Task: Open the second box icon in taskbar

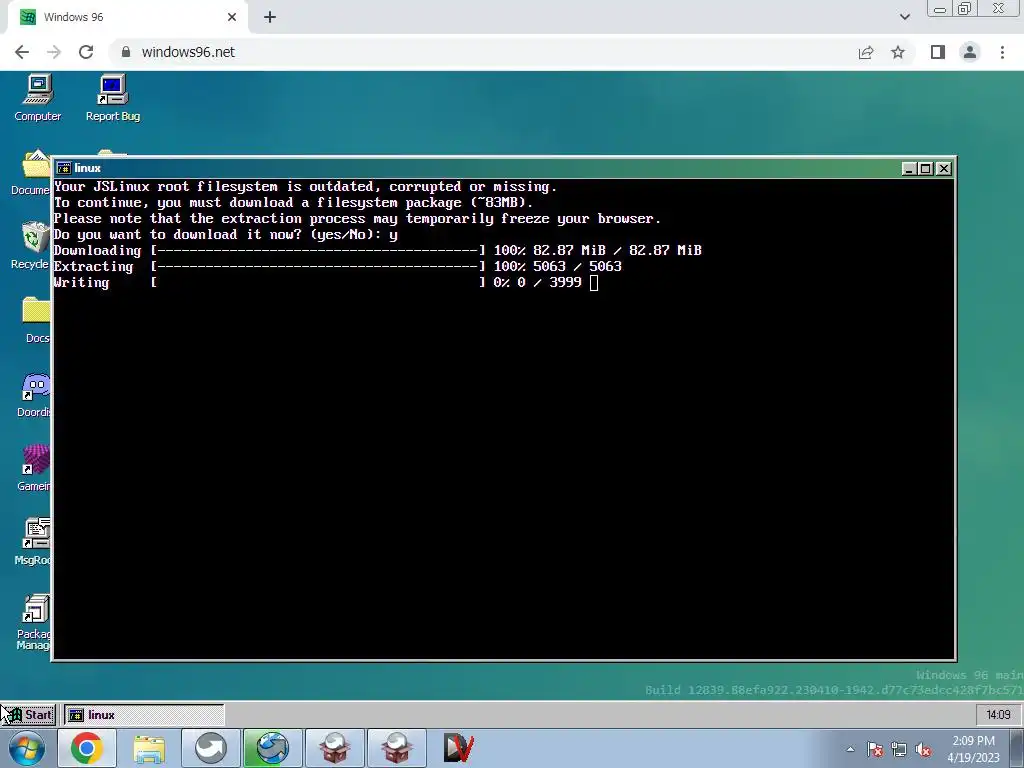Action: click(x=396, y=748)
